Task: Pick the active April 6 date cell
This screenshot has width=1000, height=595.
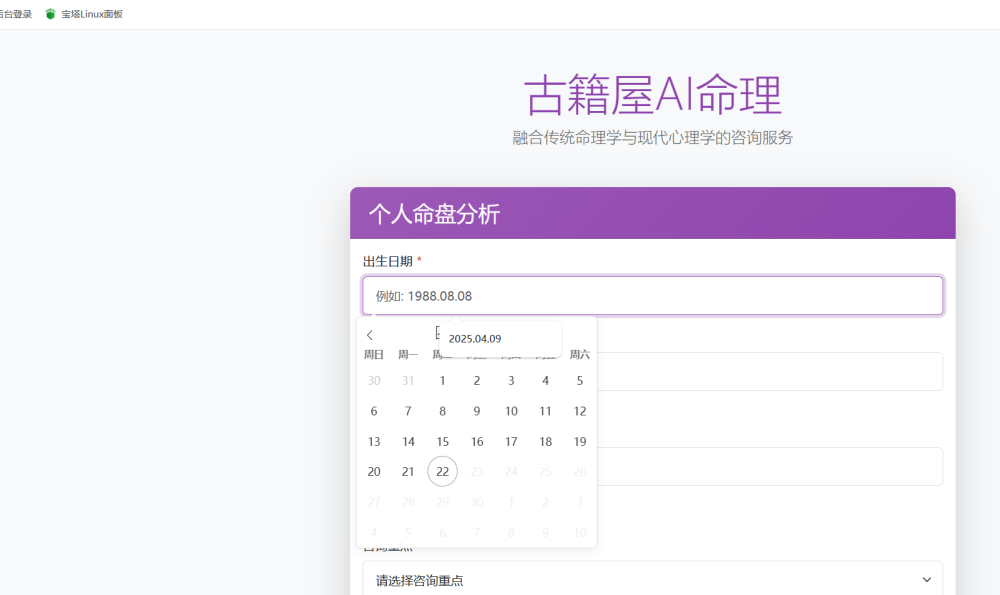Action: point(374,411)
